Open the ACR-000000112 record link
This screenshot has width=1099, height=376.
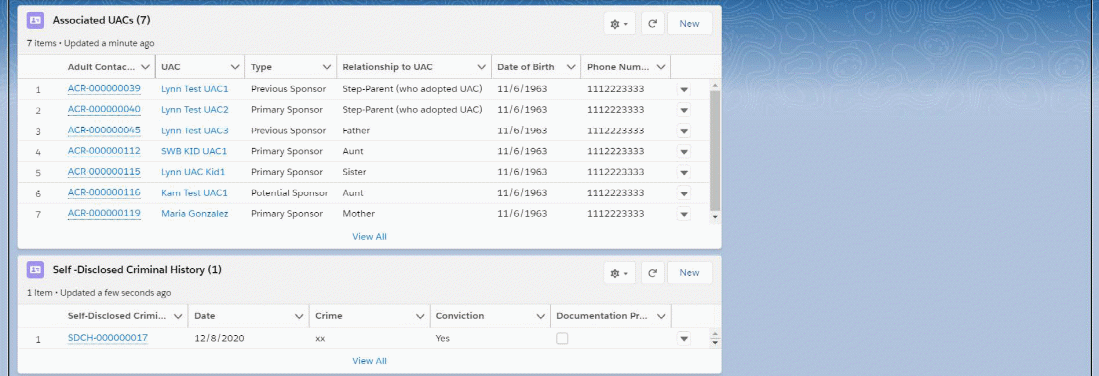point(104,151)
